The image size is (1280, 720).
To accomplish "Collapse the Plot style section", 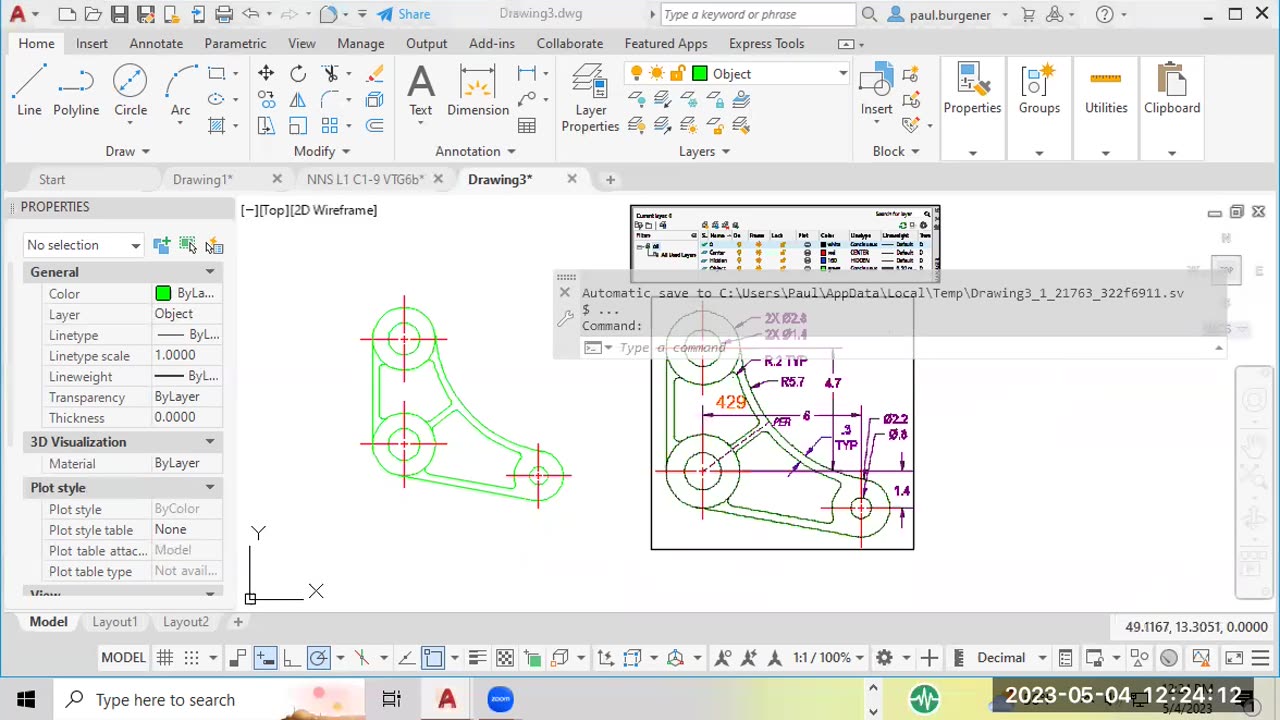I will click(x=210, y=488).
